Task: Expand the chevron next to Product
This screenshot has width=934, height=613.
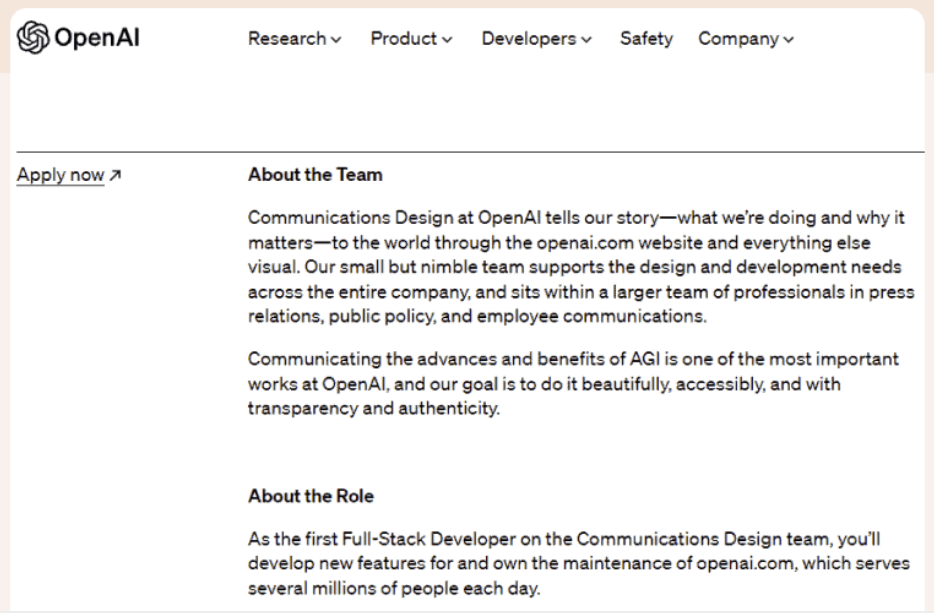Action: [x=447, y=40]
